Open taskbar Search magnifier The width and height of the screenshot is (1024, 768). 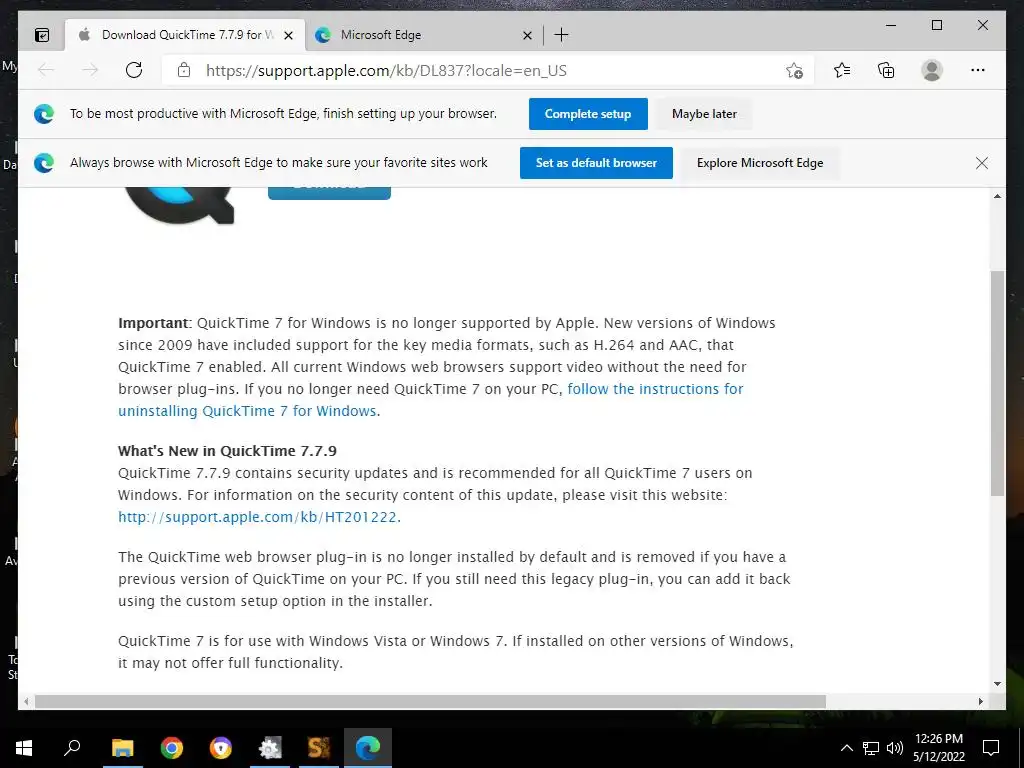(72, 747)
